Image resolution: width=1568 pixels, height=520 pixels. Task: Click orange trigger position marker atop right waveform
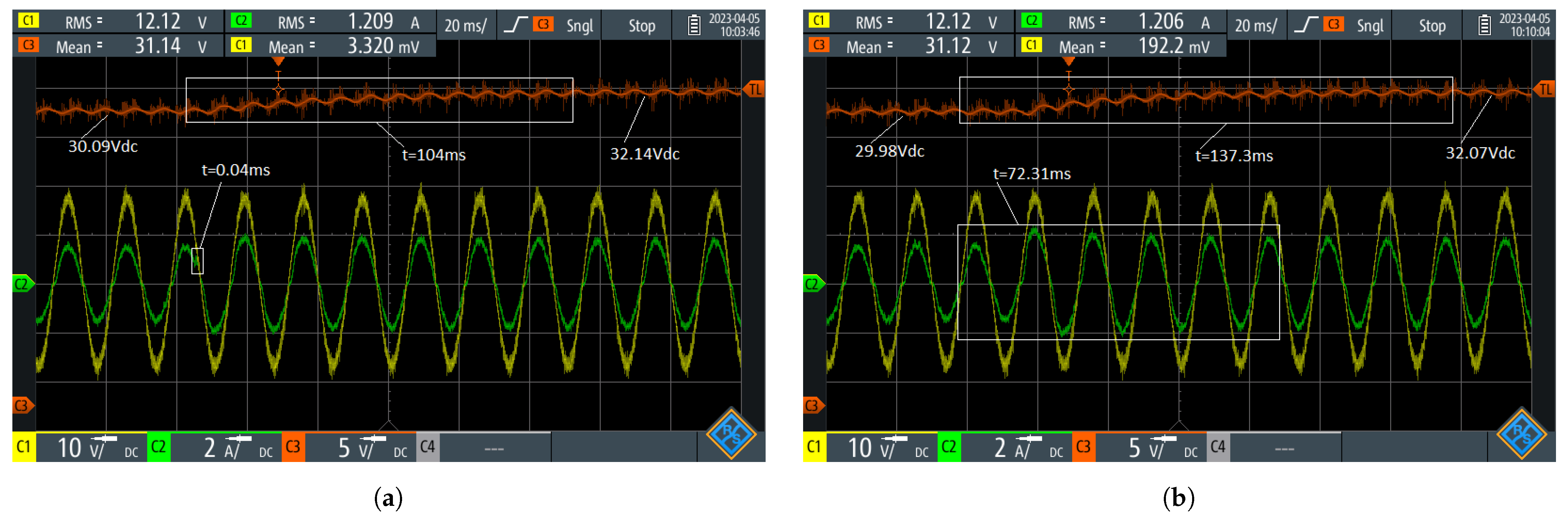coord(1068,61)
